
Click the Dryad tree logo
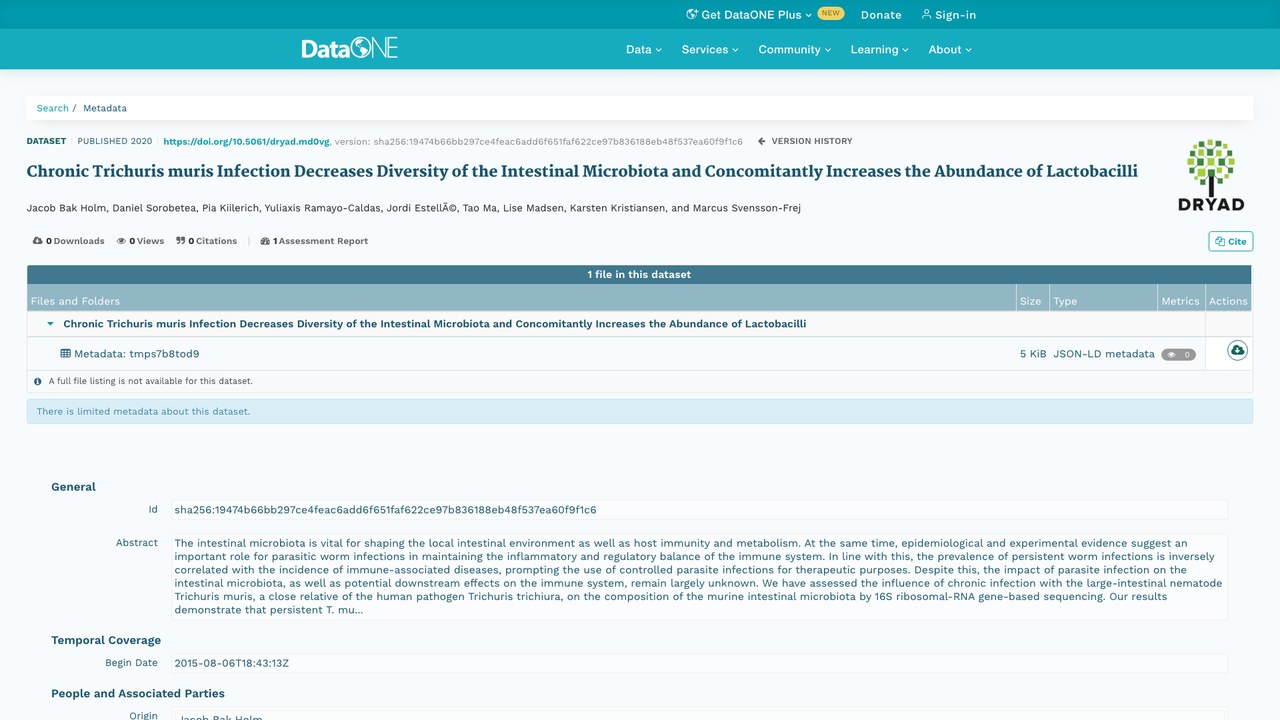[x=1211, y=175]
